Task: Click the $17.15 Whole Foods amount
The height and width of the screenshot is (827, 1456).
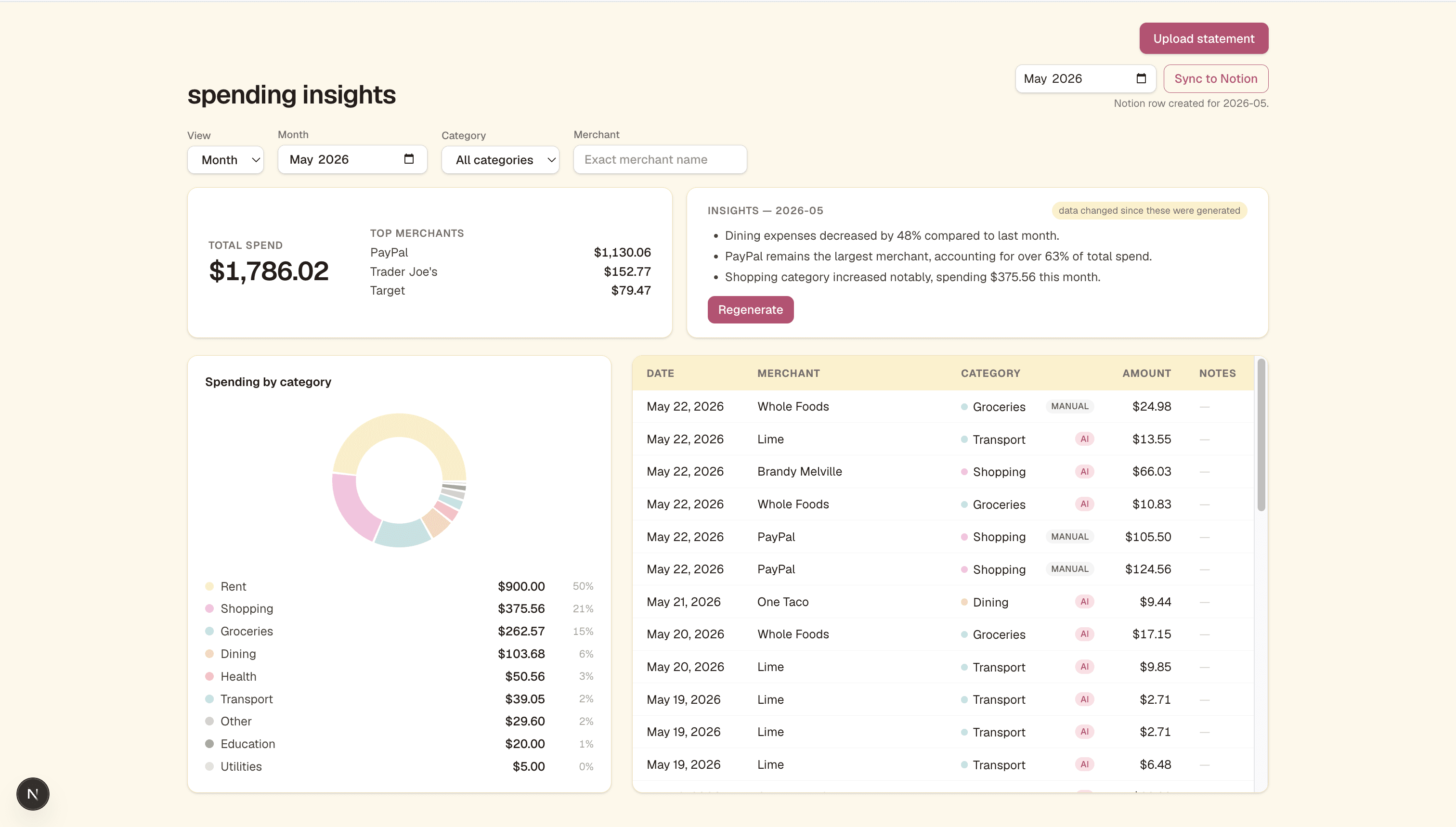Action: click(x=1151, y=634)
